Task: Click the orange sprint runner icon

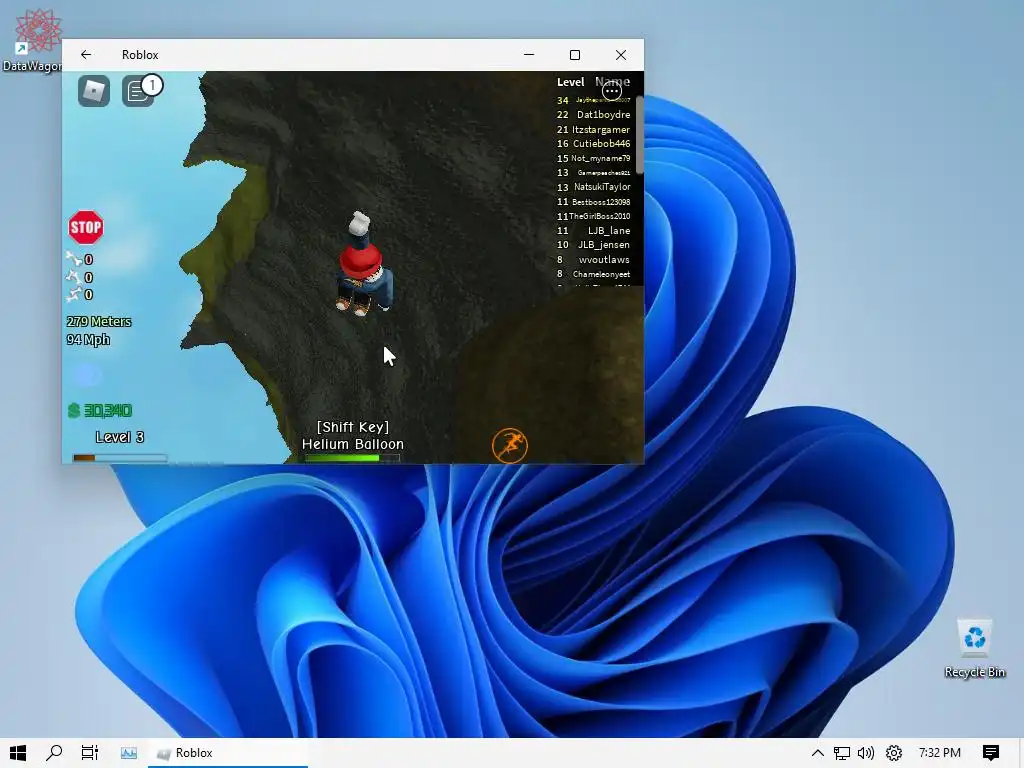Action: point(509,445)
